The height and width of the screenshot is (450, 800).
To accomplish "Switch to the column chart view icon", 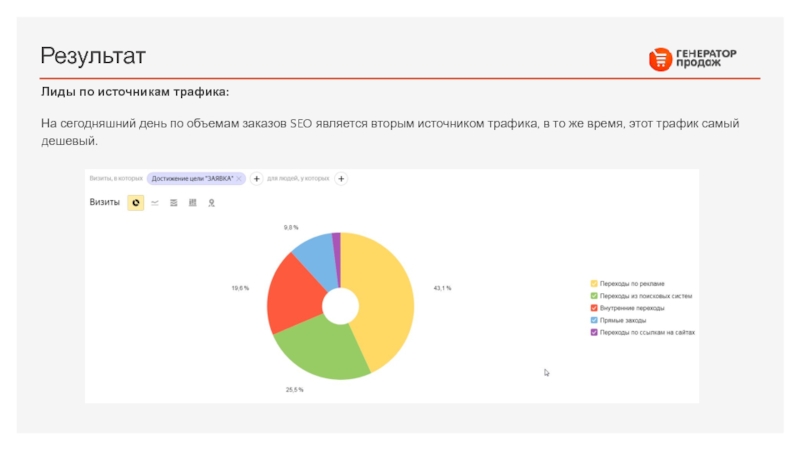I will (x=192, y=202).
